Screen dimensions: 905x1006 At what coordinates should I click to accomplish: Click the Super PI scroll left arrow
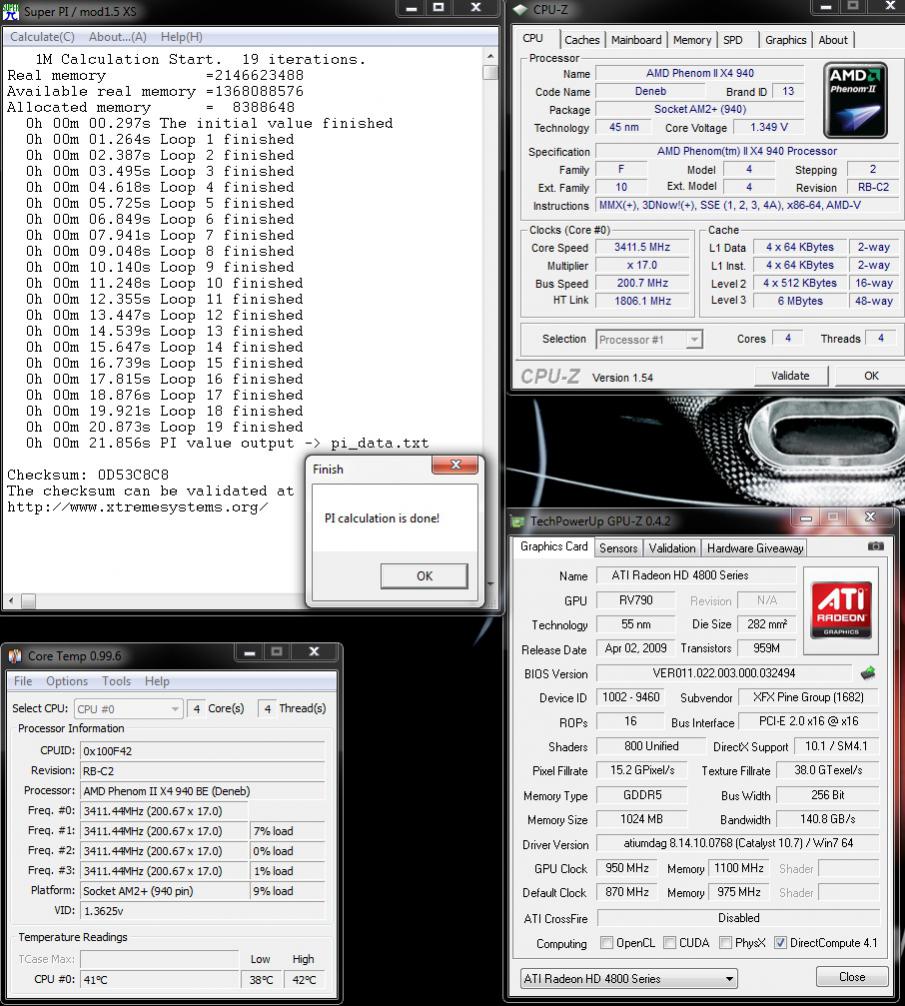coord(11,601)
